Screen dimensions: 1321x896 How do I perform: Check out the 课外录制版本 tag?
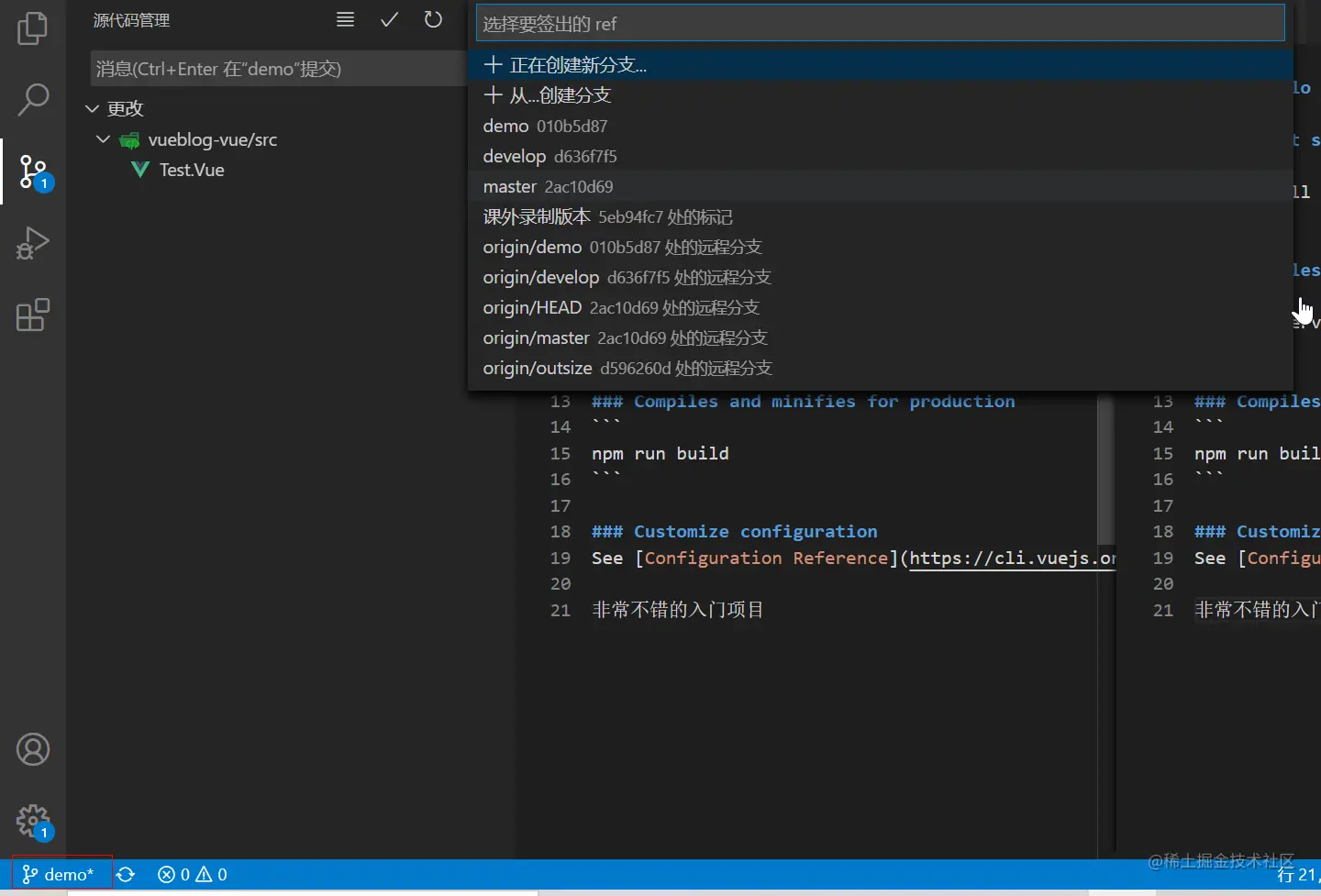pyautogui.click(x=880, y=216)
